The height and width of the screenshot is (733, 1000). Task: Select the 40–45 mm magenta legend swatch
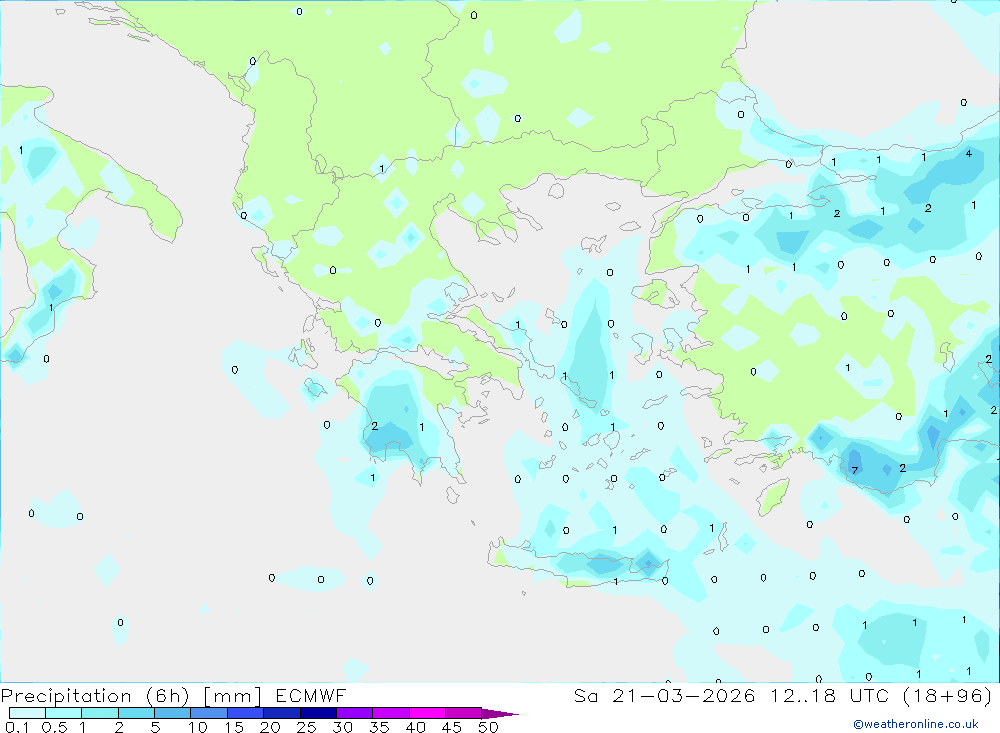coord(427,713)
